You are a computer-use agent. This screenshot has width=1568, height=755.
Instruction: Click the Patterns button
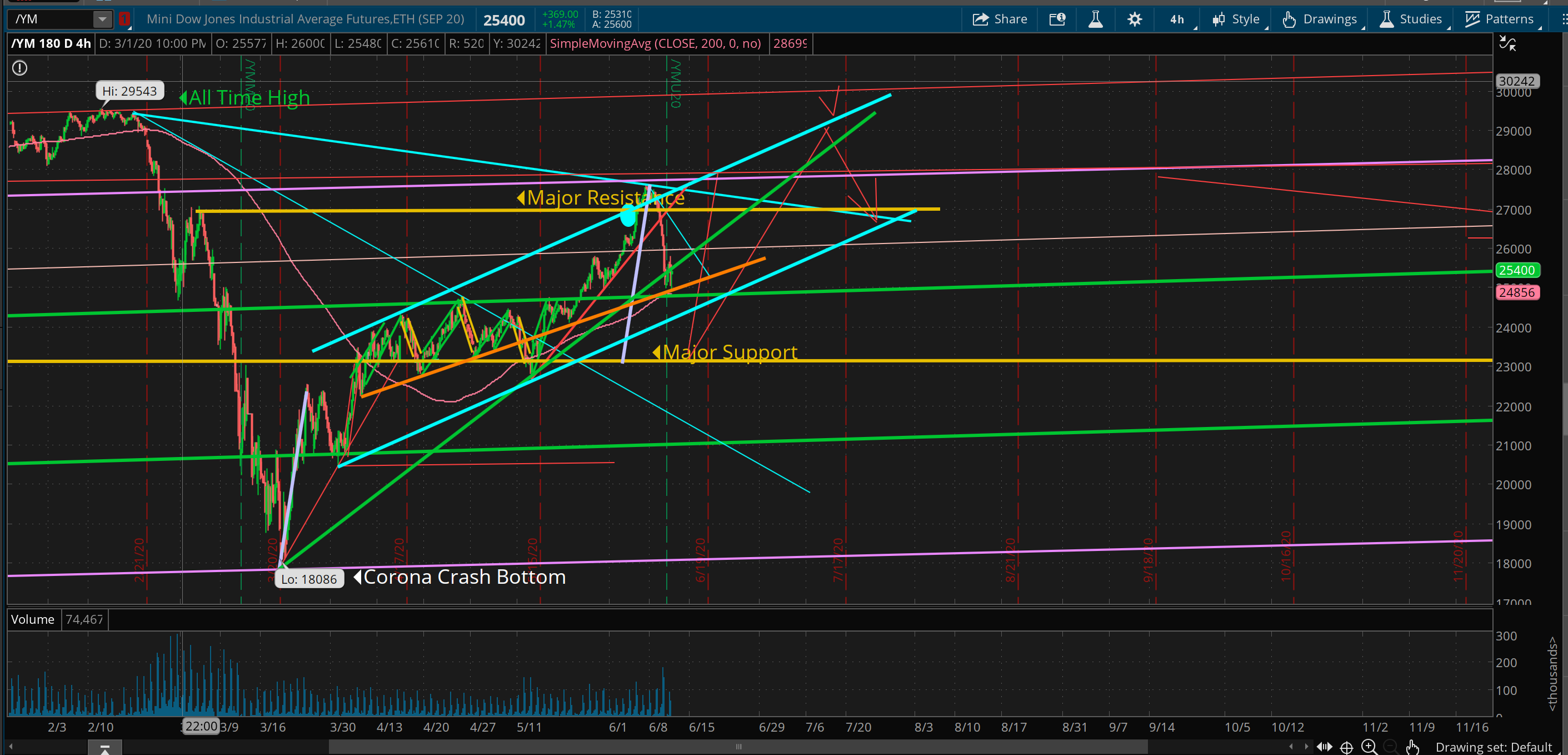tap(1500, 19)
